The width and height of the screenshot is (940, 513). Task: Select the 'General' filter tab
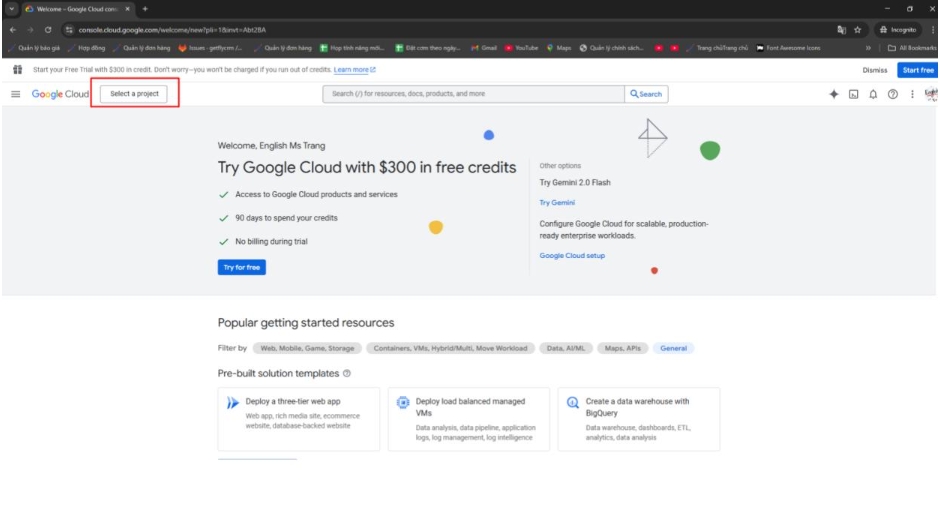coord(674,348)
